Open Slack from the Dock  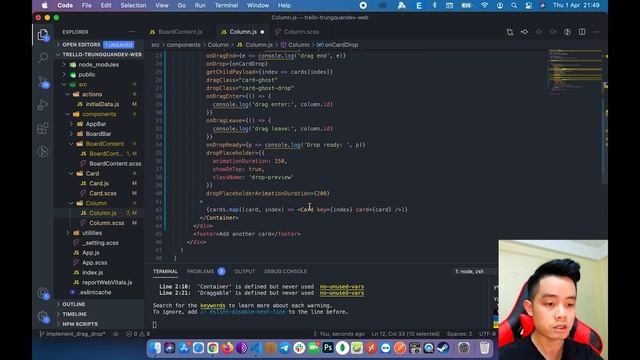pyautogui.click(x=299, y=348)
